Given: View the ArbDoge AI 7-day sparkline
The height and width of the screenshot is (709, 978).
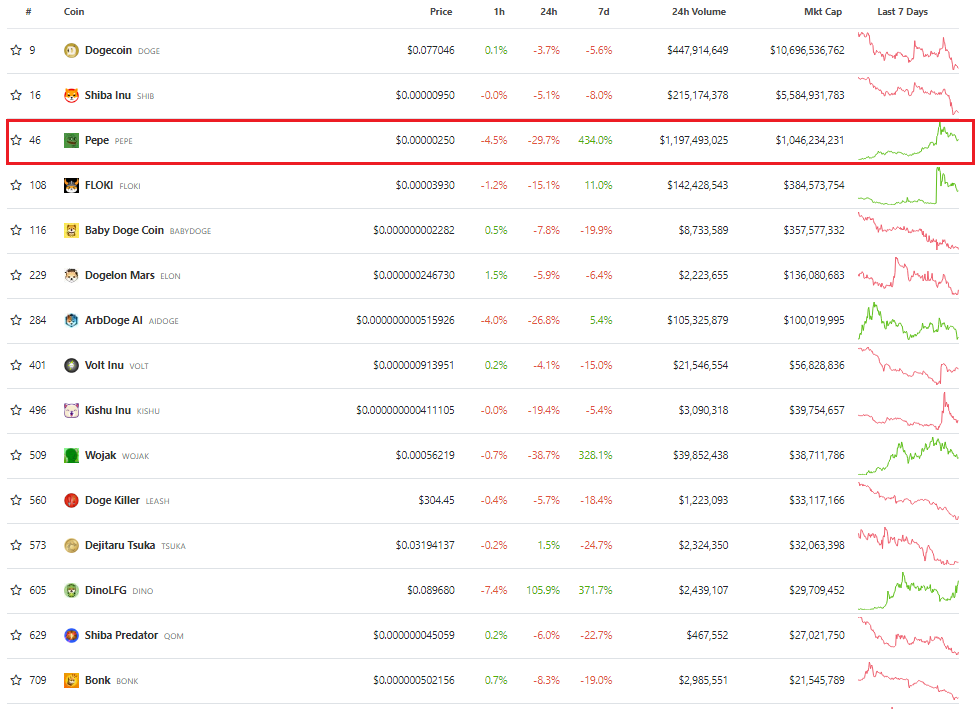Looking at the screenshot, I should coord(908,321).
